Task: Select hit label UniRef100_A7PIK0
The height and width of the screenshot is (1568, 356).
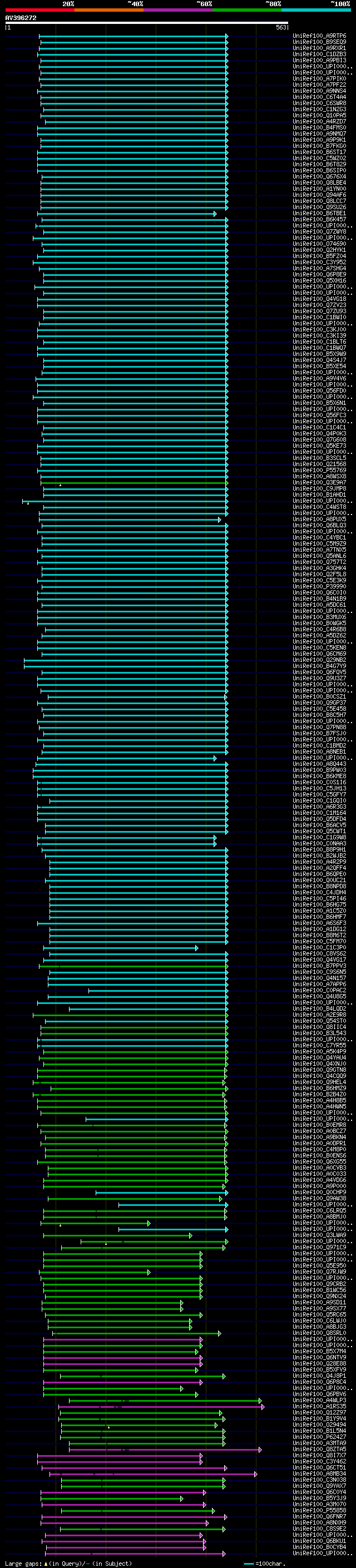Action: click(319, 78)
